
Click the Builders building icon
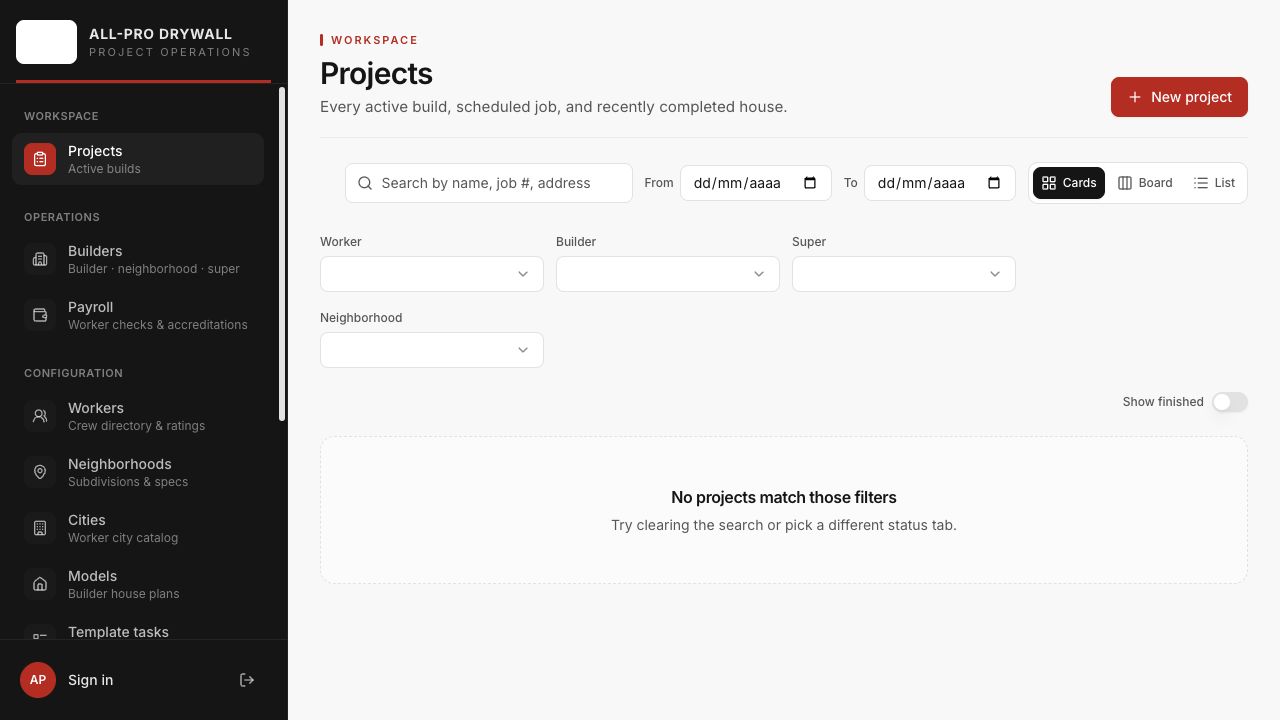[40, 259]
